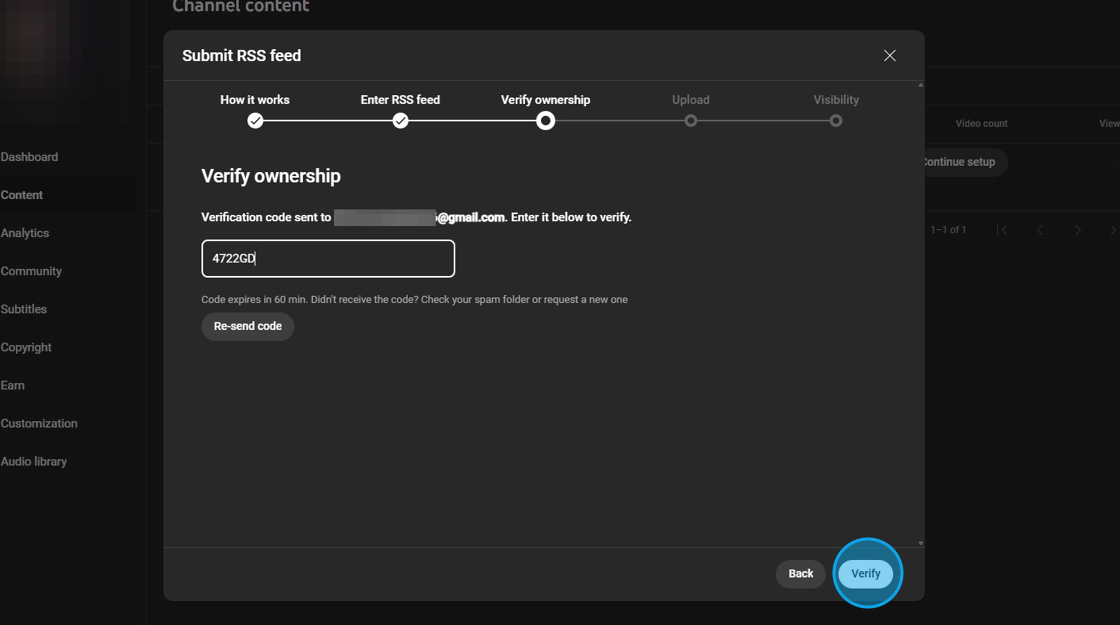
Task: Go to Subtitles in the sidebar
Action: pyautogui.click(x=24, y=309)
